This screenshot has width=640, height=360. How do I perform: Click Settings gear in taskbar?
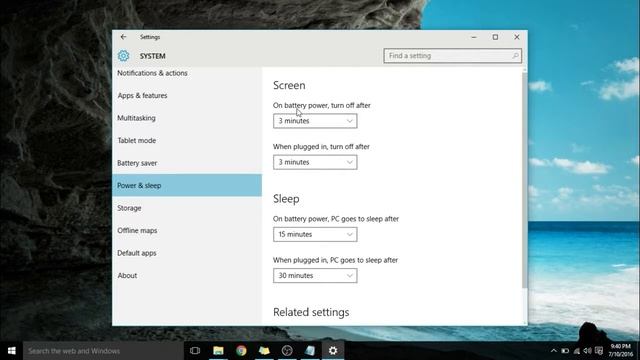point(333,351)
